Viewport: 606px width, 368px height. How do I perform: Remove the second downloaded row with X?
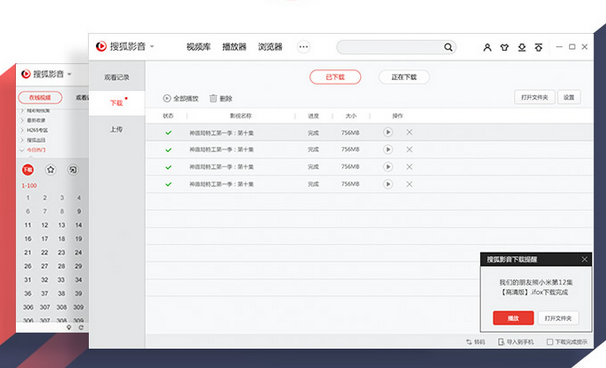click(x=409, y=149)
